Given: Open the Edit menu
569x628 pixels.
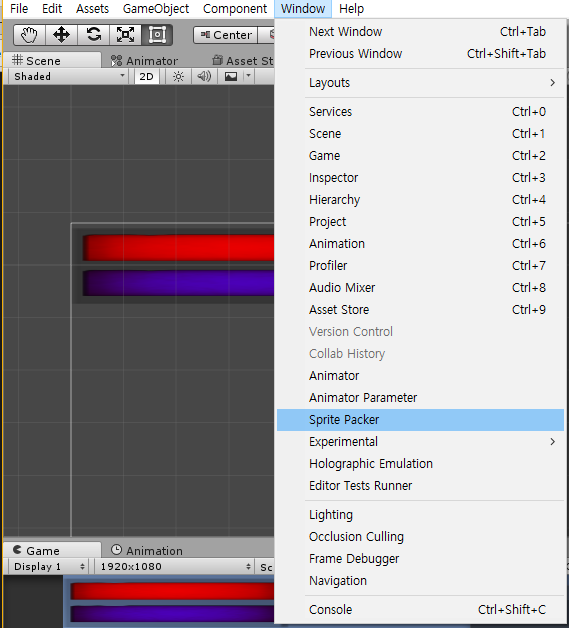Looking at the screenshot, I should [52, 8].
